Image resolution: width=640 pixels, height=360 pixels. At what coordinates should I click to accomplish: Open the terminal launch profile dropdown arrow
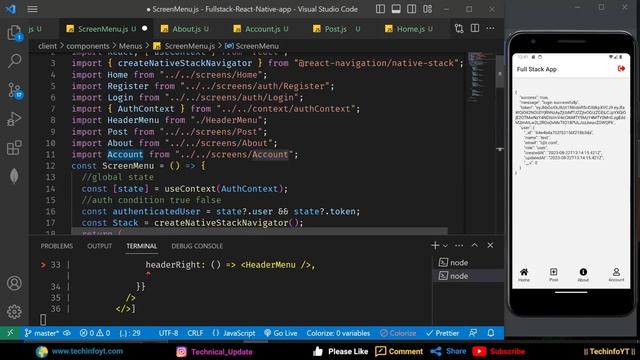(x=445, y=246)
